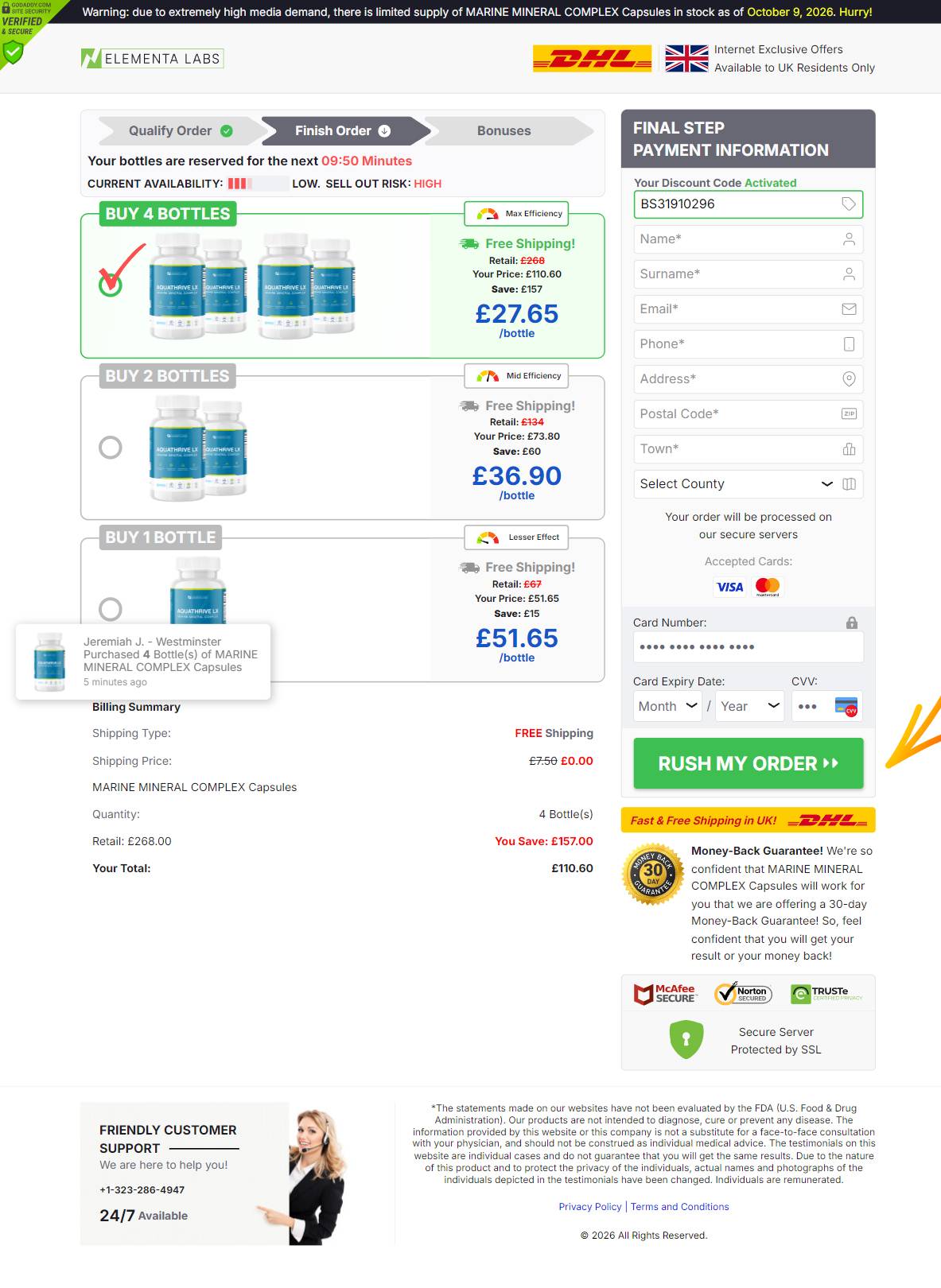Click the 30-day money back guarantee seal
Screen dimensions: 941x1288
click(653, 875)
